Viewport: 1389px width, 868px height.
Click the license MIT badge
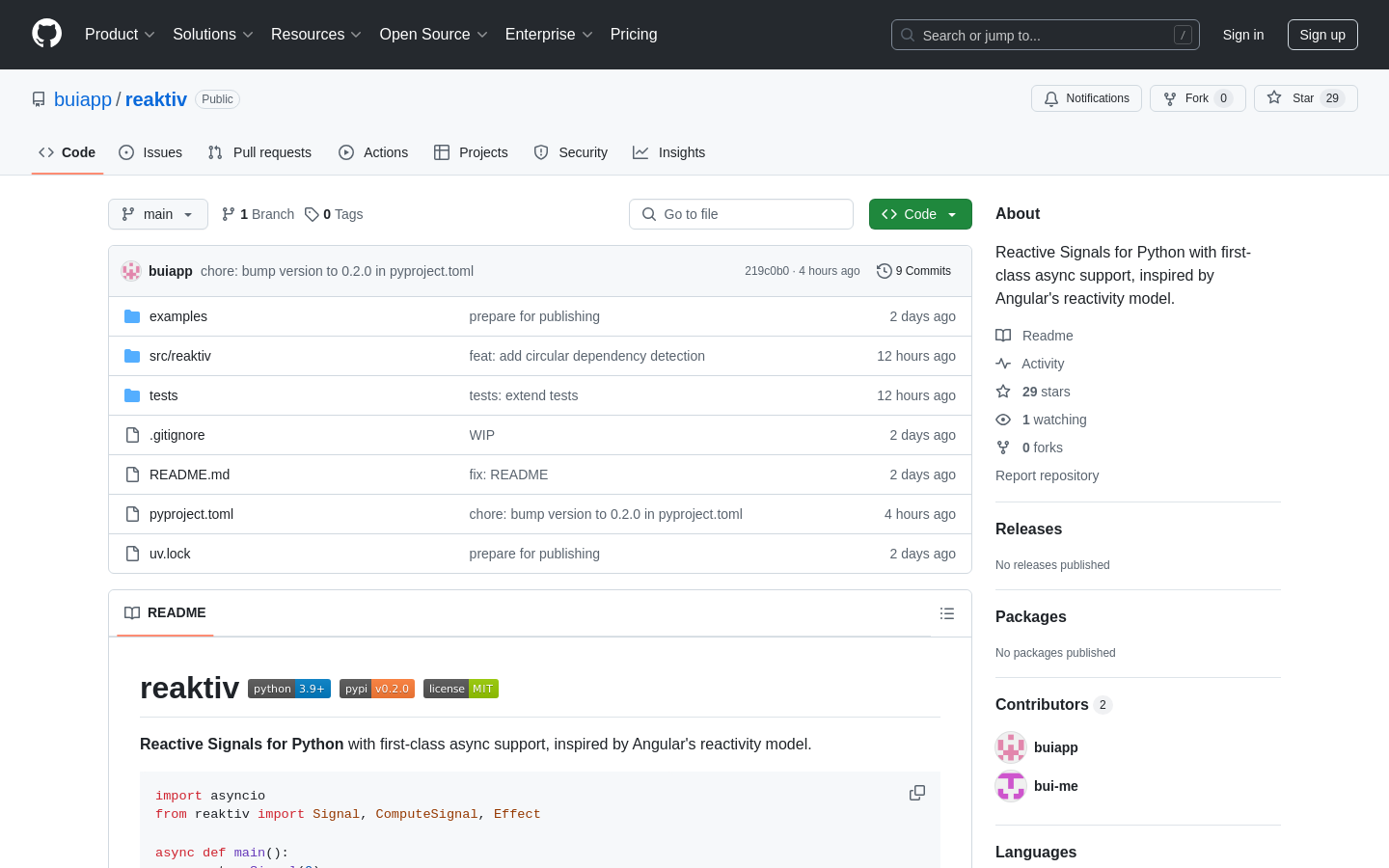click(461, 689)
